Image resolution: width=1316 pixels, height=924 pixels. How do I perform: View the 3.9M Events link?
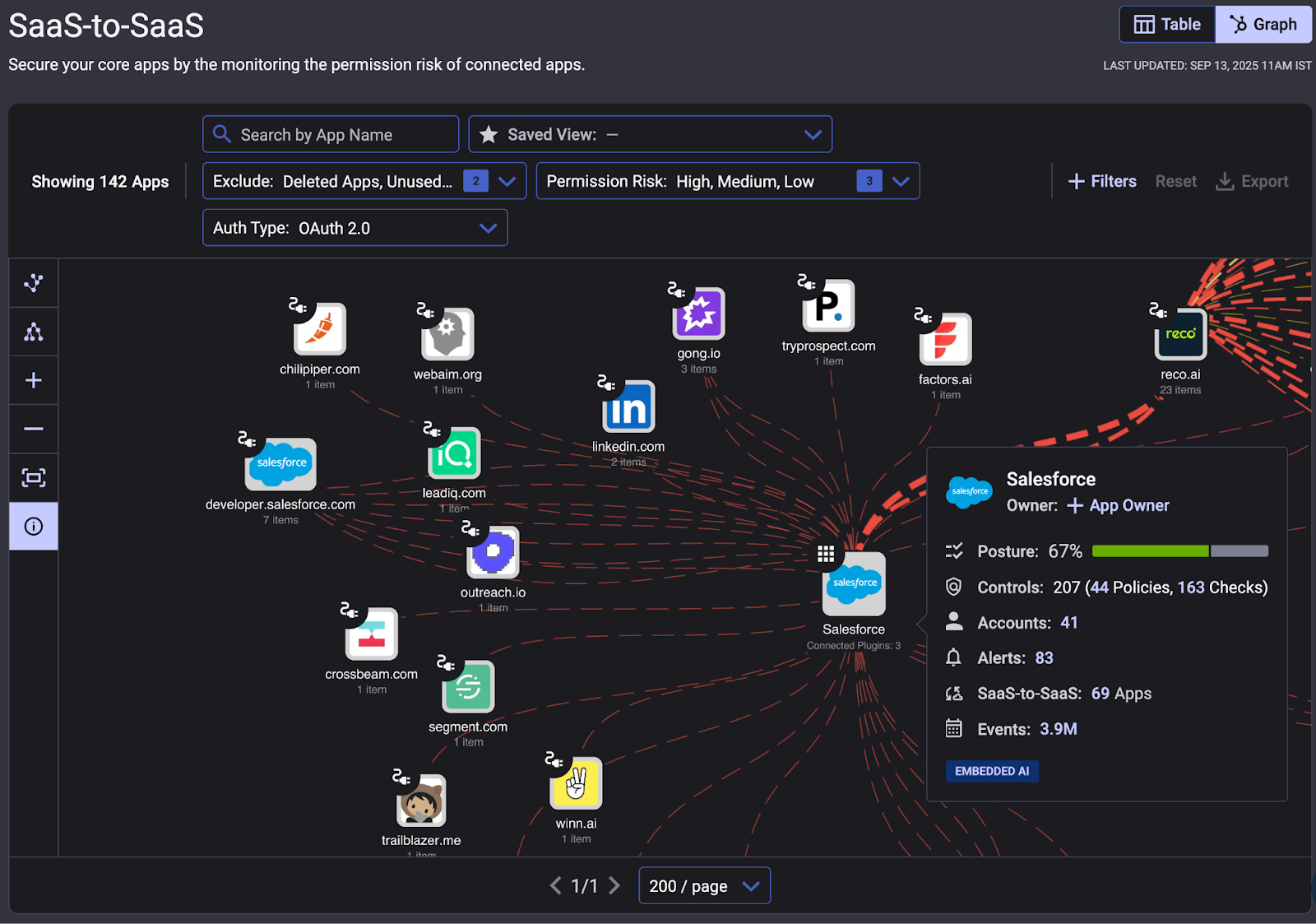tap(1059, 729)
